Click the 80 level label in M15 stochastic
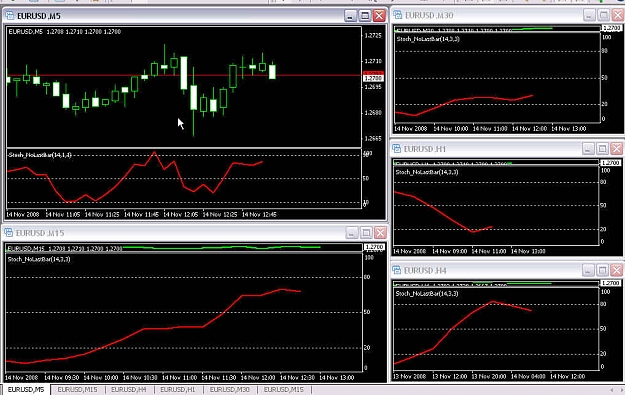This screenshot has width=625, height=395. (367, 277)
